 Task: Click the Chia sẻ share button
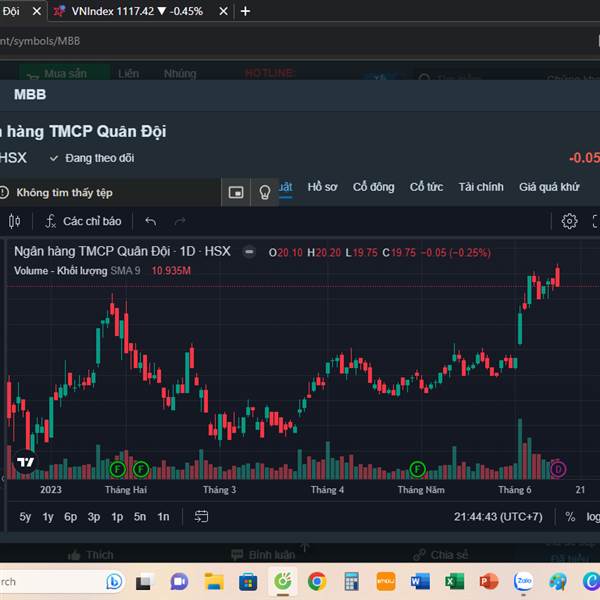(441, 555)
